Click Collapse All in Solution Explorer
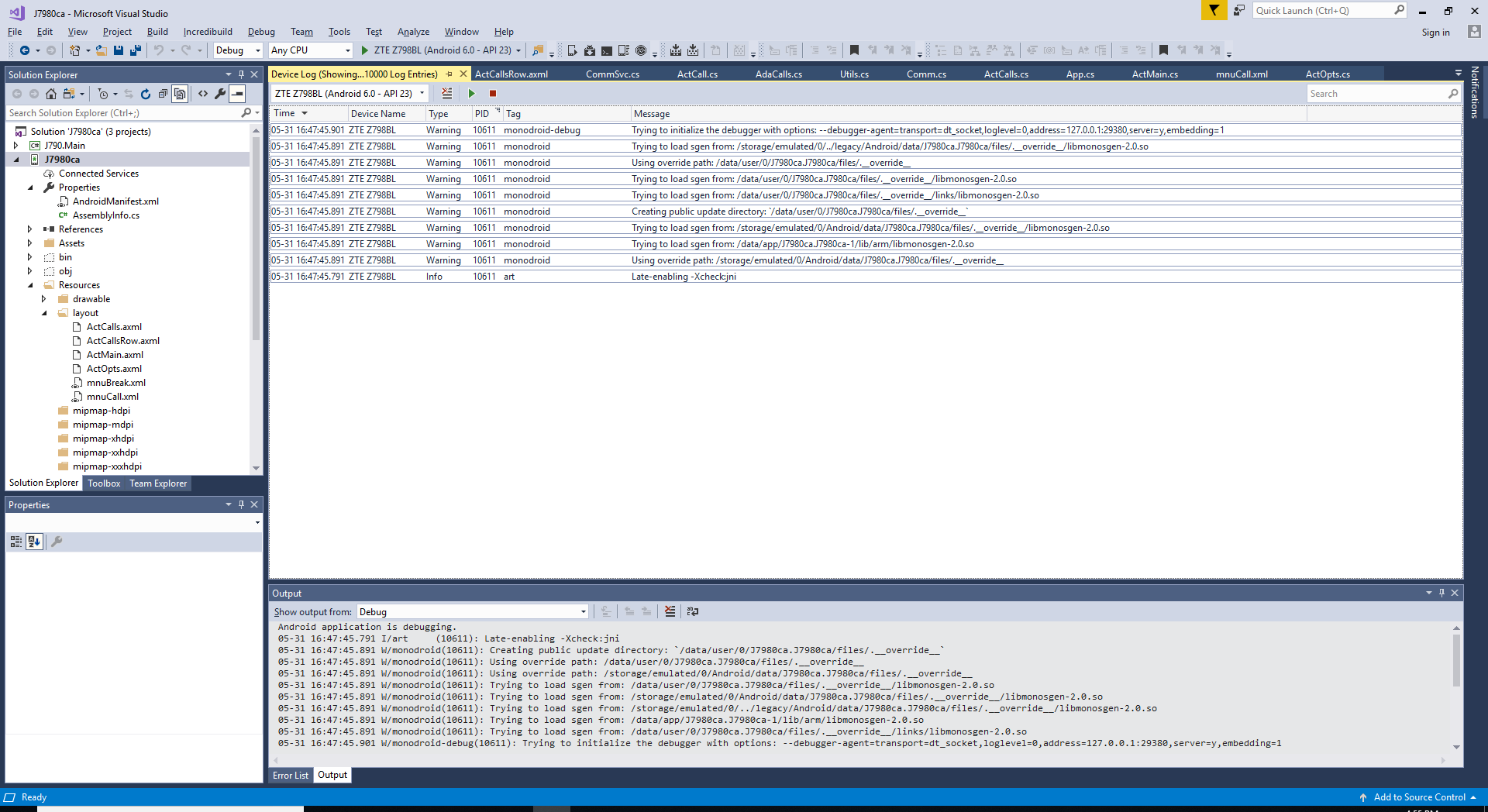The image size is (1488, 812). point(163,94)
